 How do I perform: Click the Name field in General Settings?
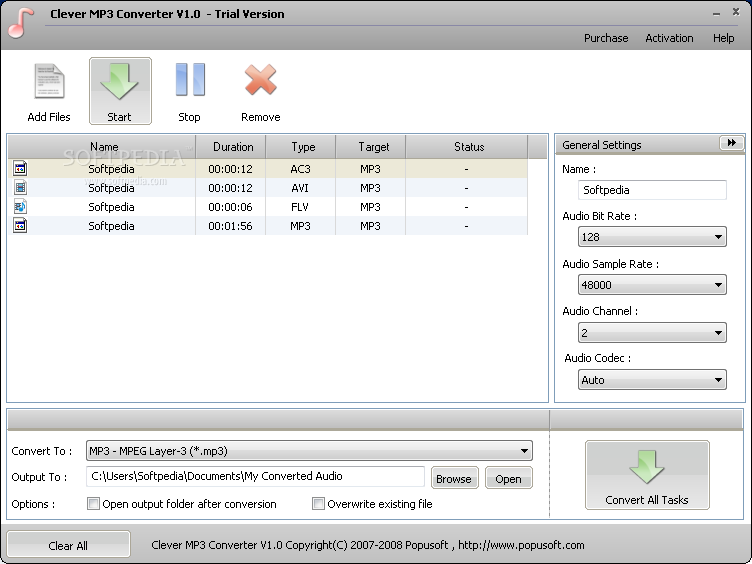point(652,190)
